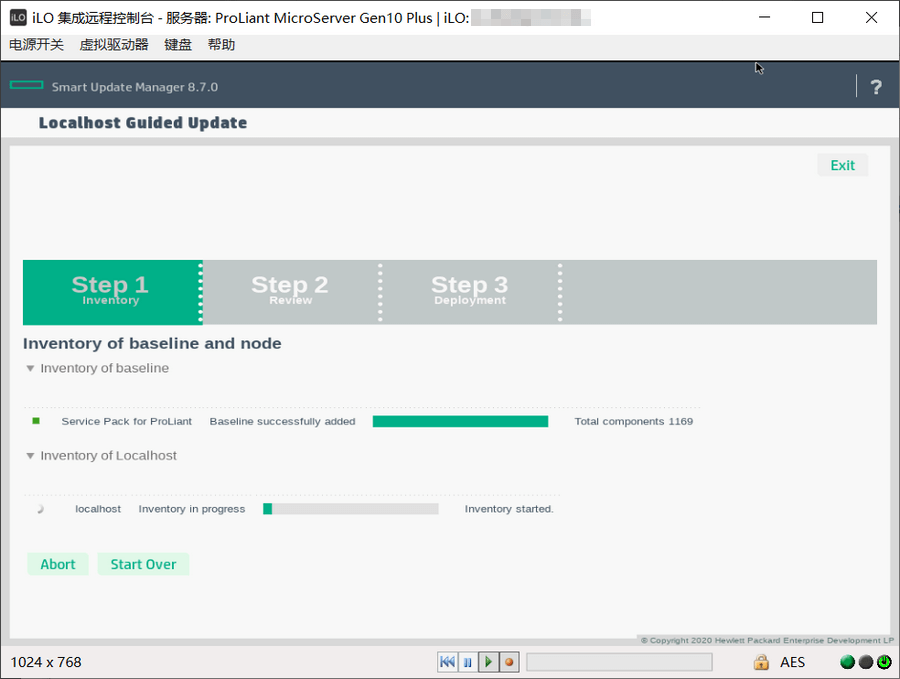
Task: Pause the console playback
Action: (467, 662)
